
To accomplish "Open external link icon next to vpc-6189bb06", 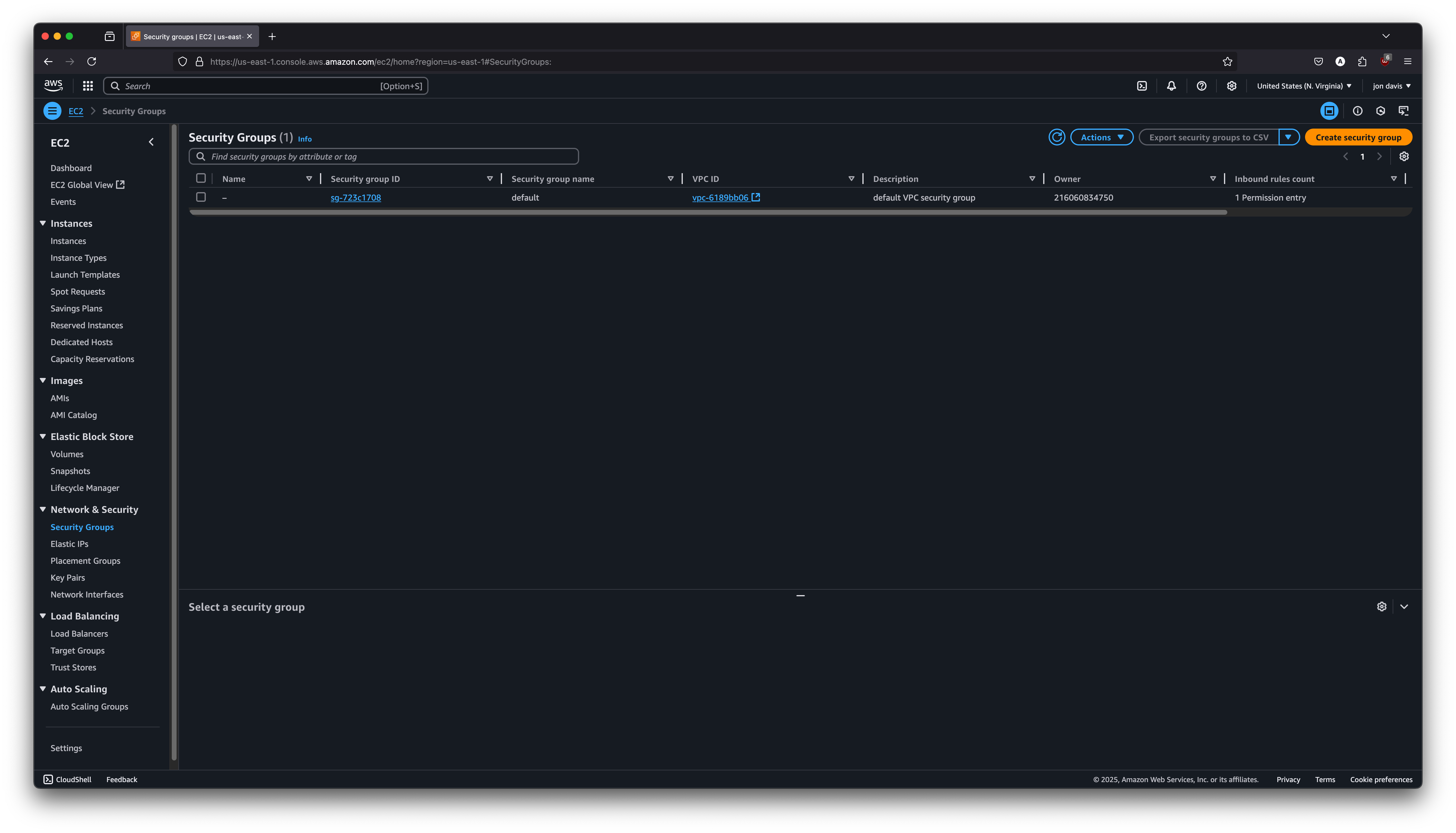I will point(755,197).
